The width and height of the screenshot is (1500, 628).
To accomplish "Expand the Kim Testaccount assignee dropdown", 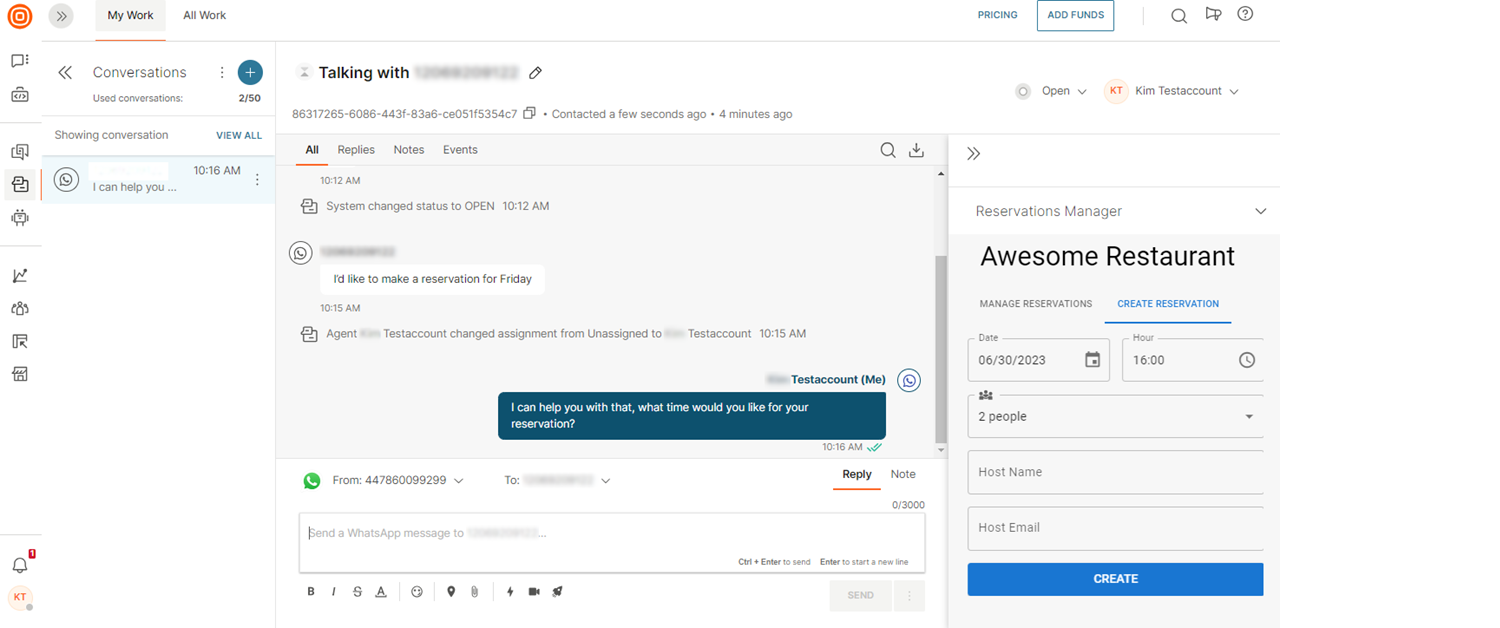I will tap(1186, 90).
